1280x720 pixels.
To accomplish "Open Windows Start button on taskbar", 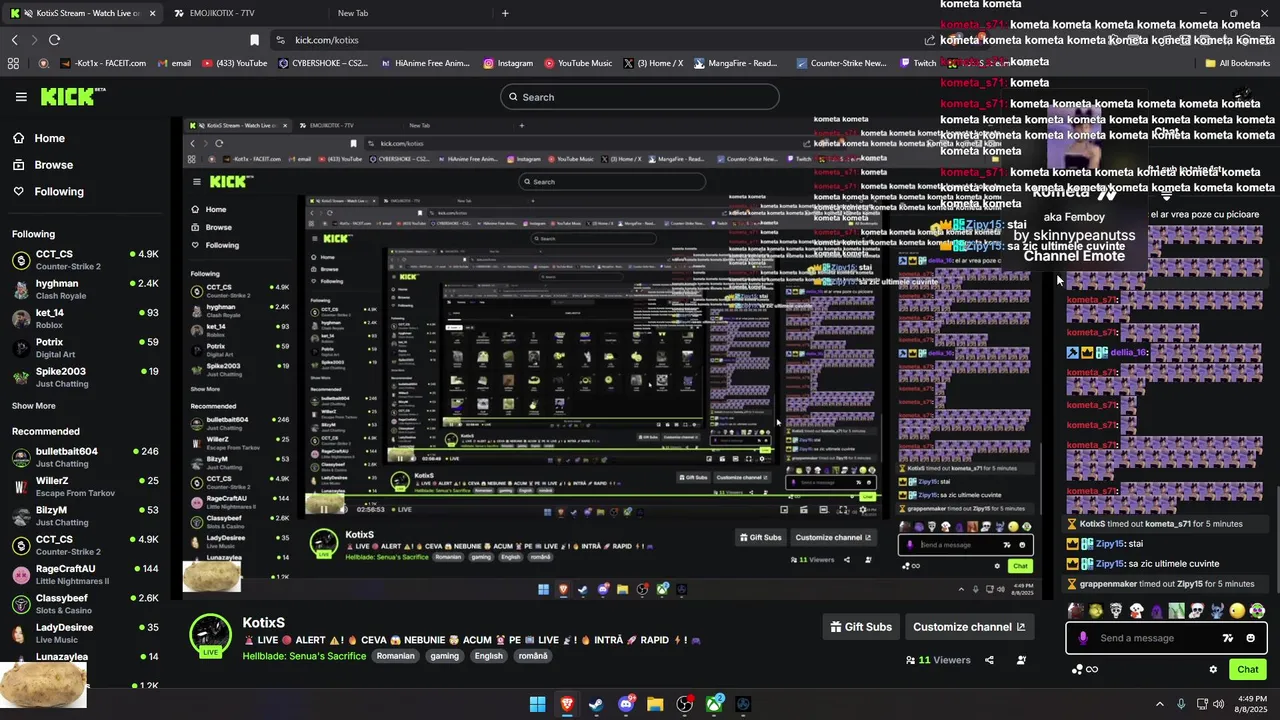I will (x=537, y=704).
